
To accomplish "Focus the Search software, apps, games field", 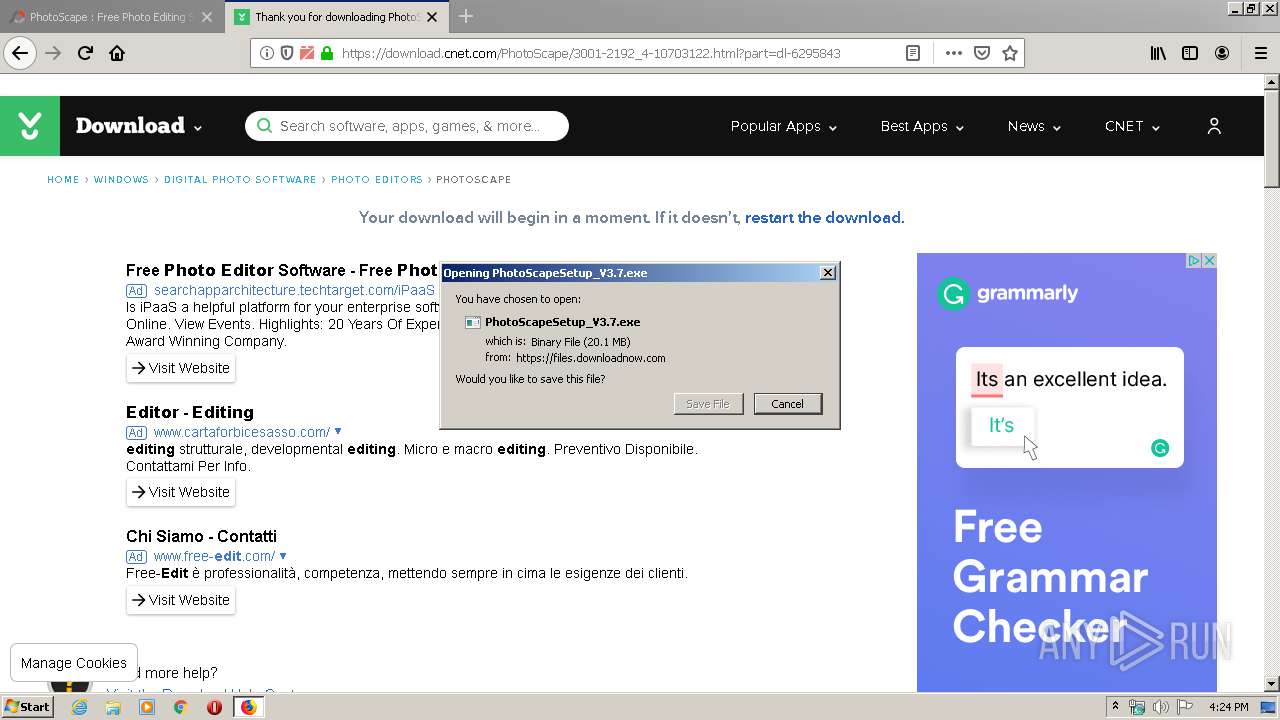I will coord(407,126).
